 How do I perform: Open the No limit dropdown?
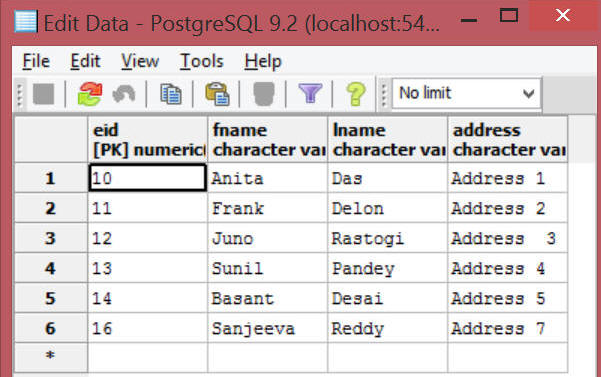[466, 93]
